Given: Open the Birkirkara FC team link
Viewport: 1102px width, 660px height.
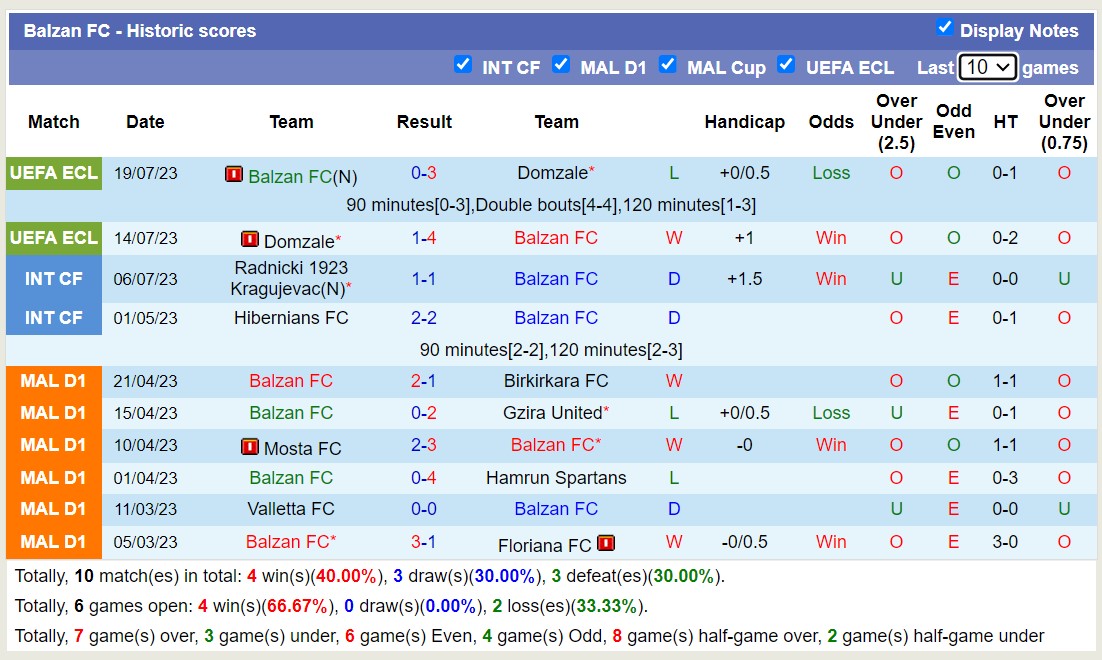Looking at the screenshot, I should 556,381.
